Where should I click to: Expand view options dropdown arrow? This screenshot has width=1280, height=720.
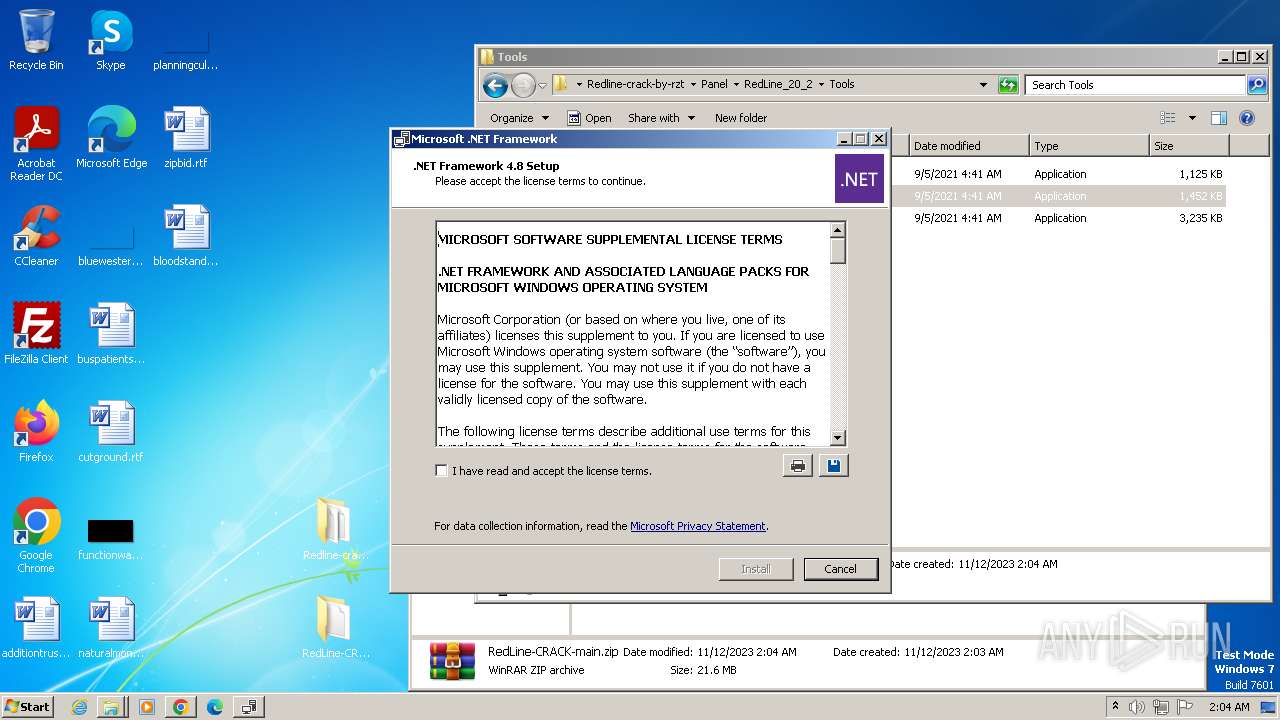click(x=1192, y=118)
